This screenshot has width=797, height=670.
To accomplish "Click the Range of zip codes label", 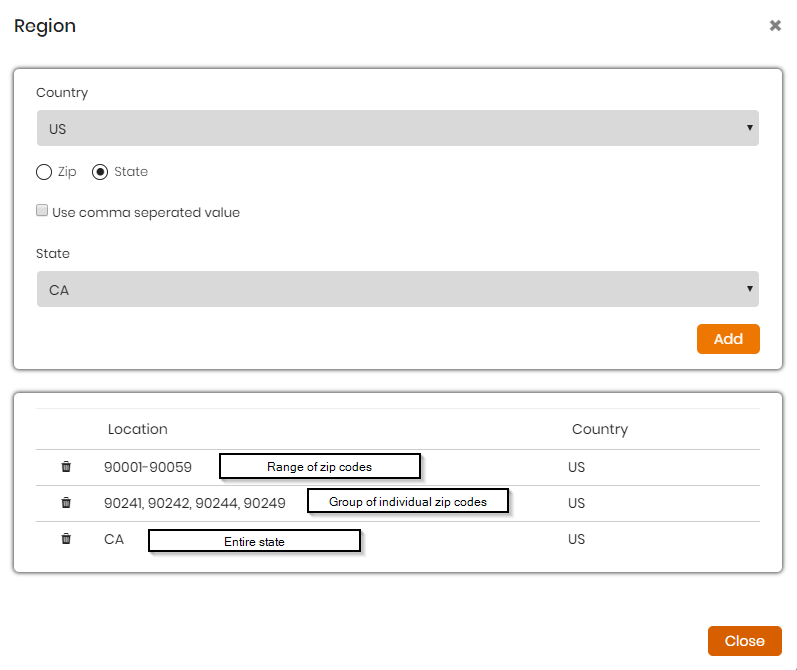I will (x=320, y=466).
